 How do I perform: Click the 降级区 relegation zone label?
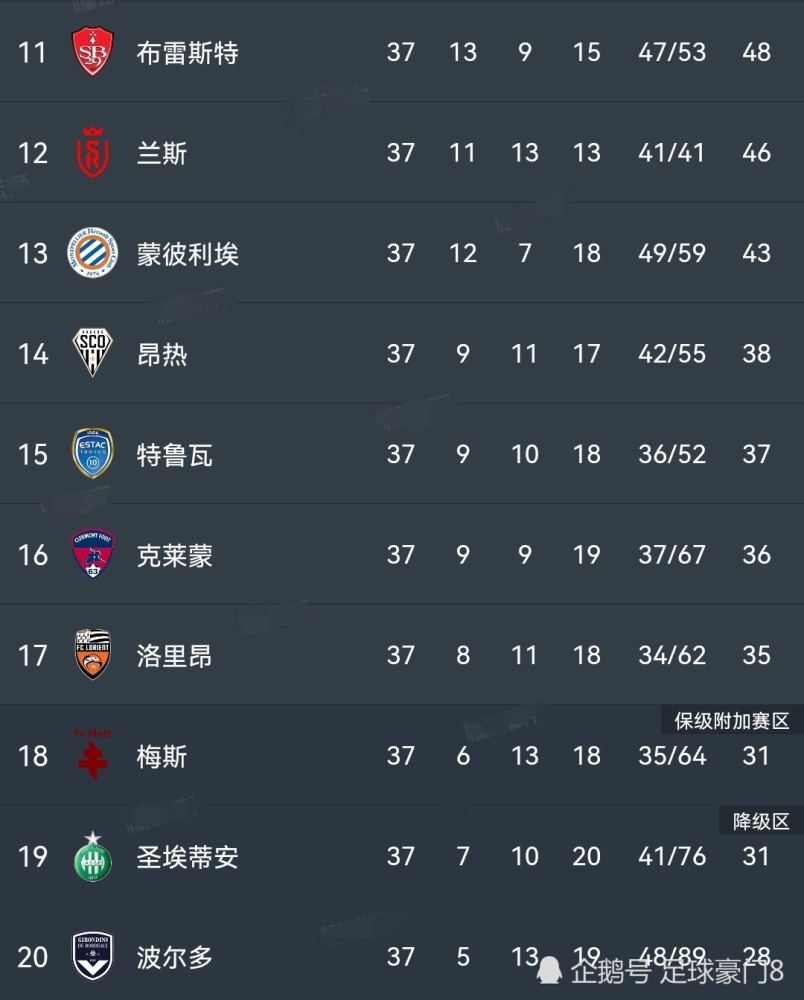(x=761, y=822)
